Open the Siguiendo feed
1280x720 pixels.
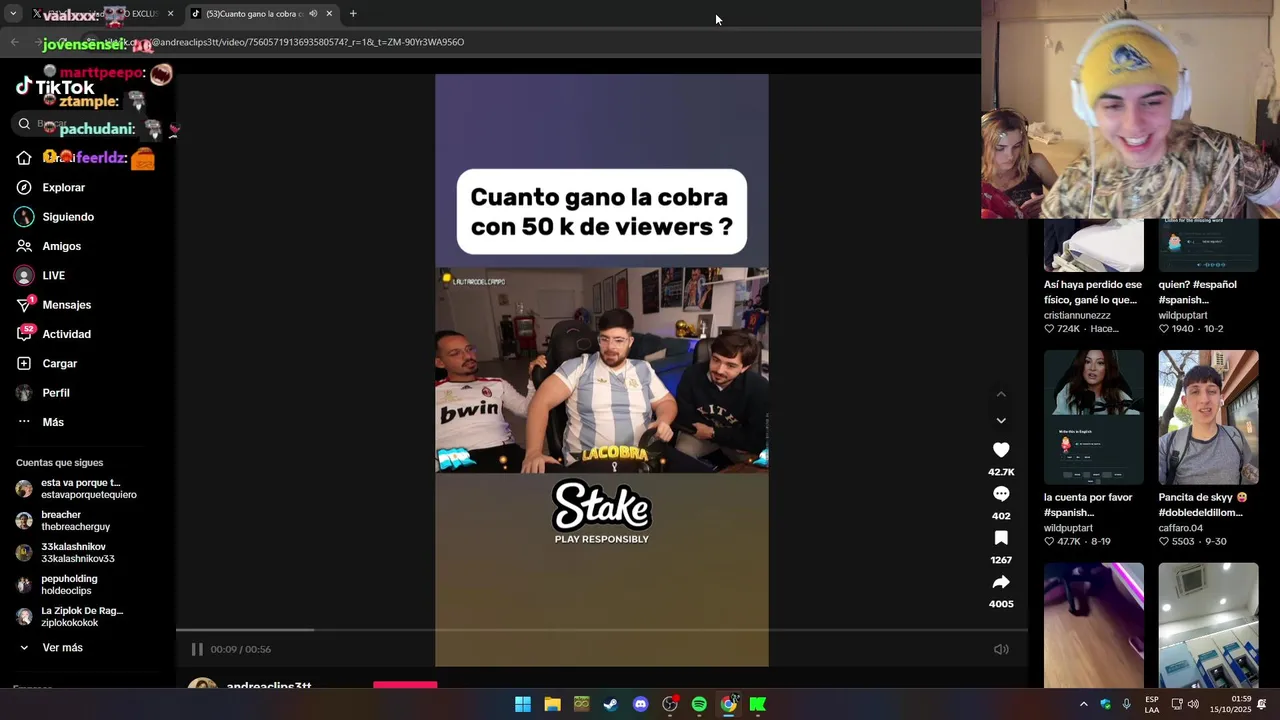point(68,217)
